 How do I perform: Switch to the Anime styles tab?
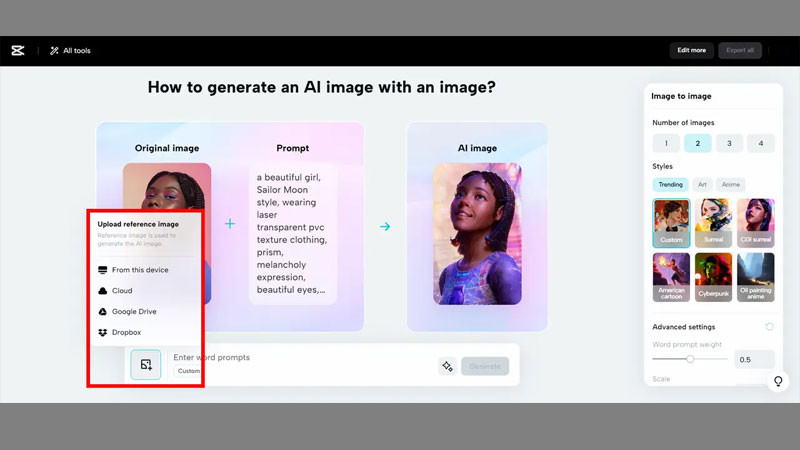pyautogui.click(x=731, y=185)
